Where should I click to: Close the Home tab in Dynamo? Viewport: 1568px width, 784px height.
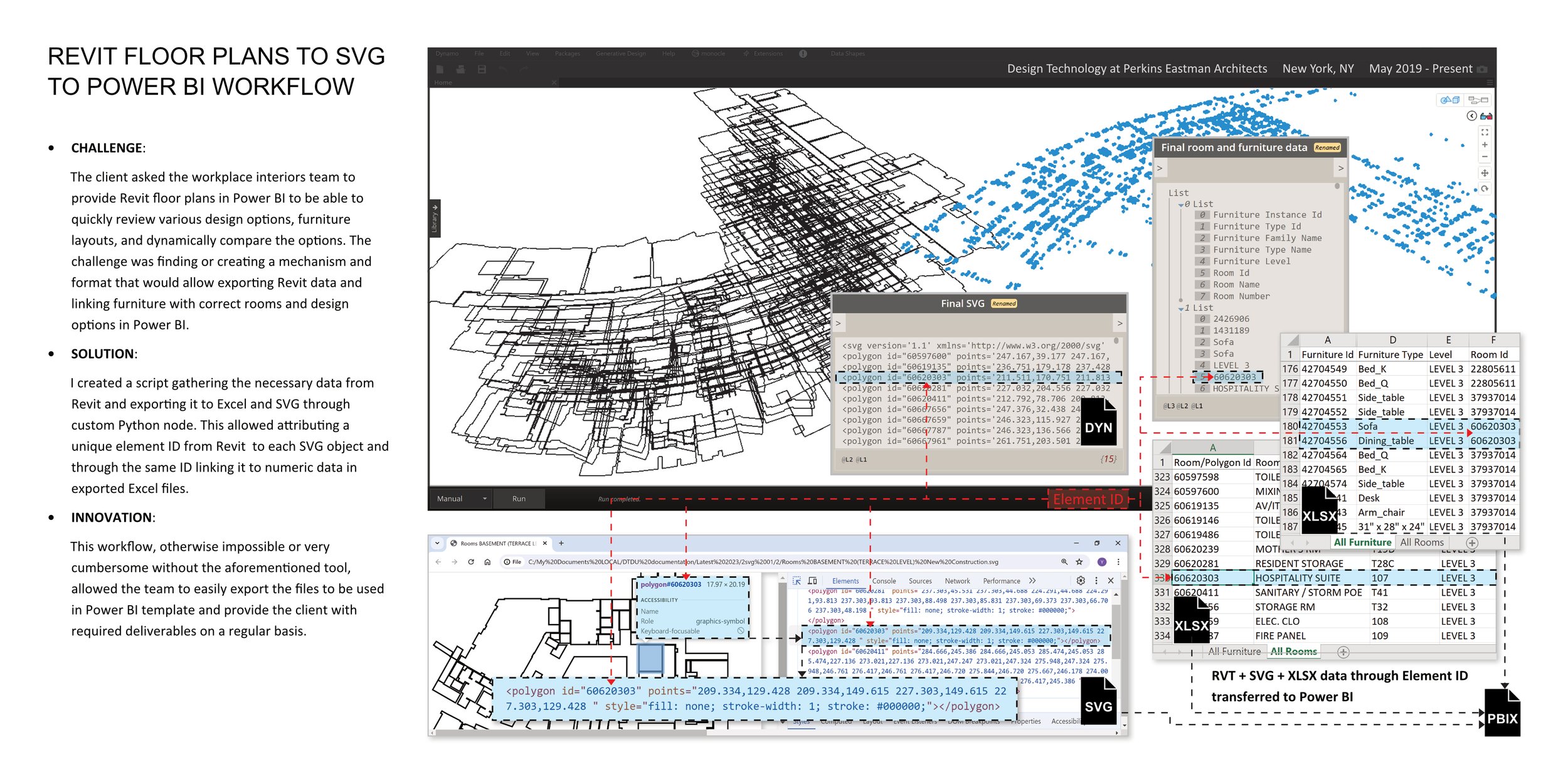pos(554,83)
